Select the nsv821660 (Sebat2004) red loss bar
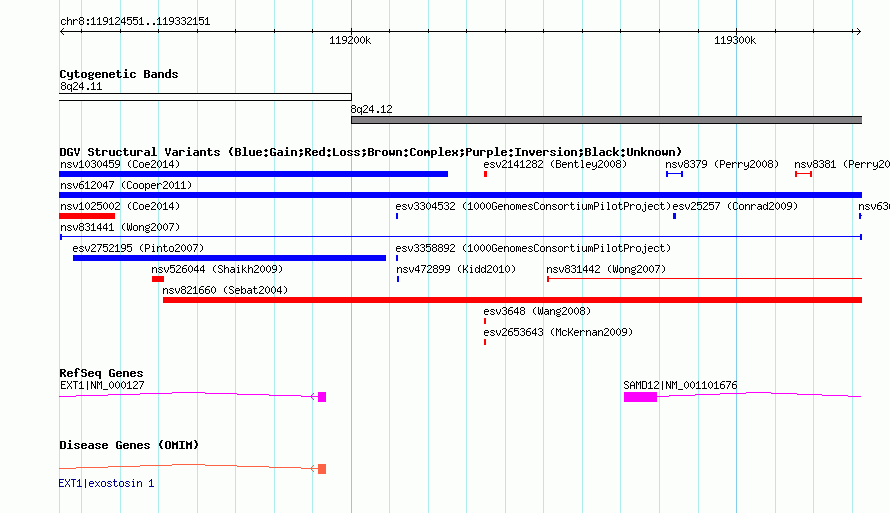The image size is (890, 513). click(x=513, y=300)
